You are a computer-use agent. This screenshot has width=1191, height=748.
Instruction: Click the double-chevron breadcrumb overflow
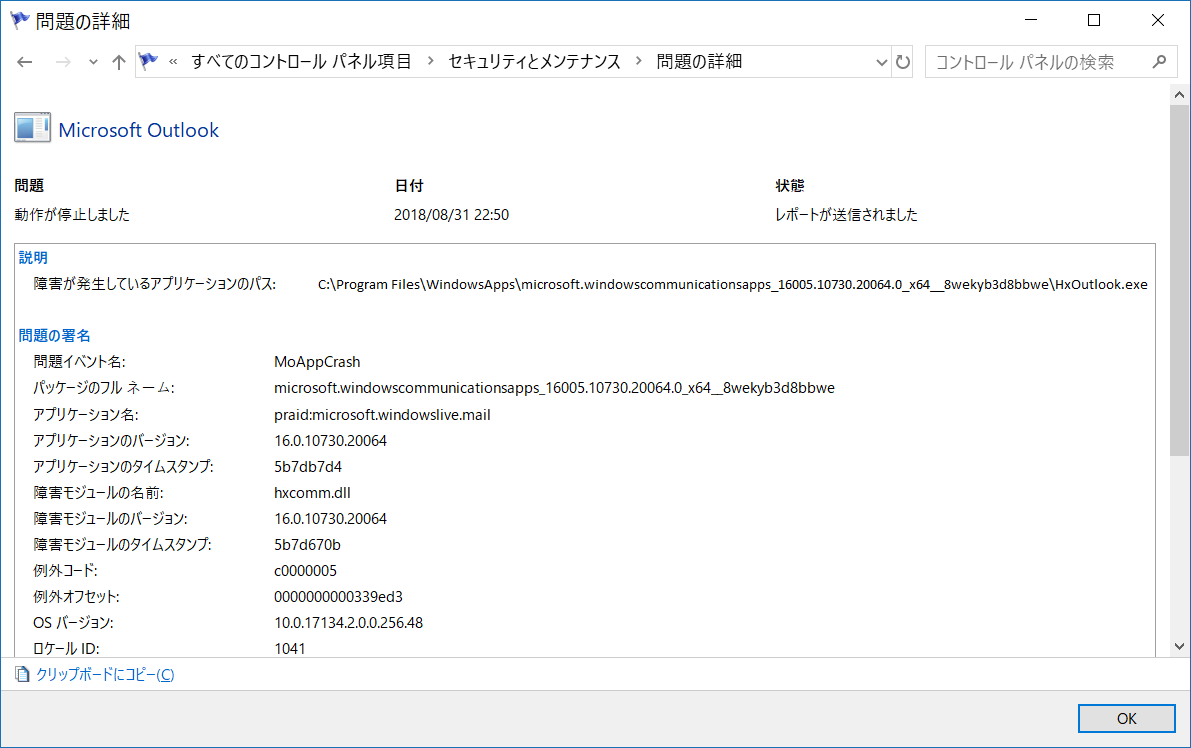[x=173, y=62]
